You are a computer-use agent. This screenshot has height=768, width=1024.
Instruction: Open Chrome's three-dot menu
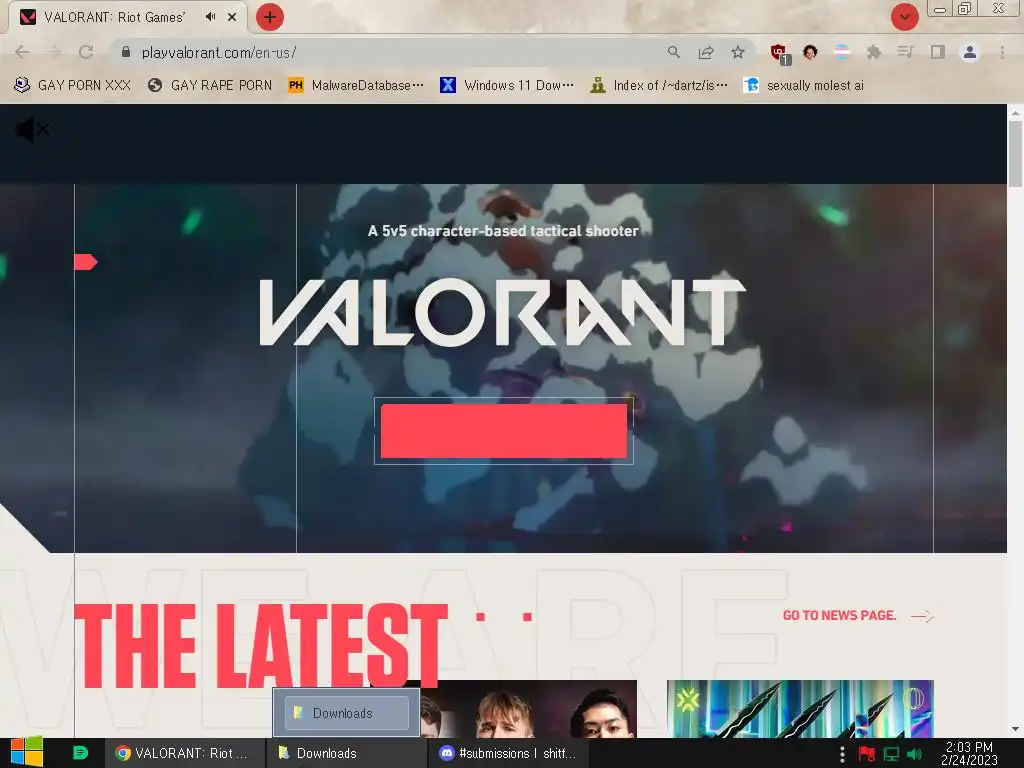[1002, 52]
